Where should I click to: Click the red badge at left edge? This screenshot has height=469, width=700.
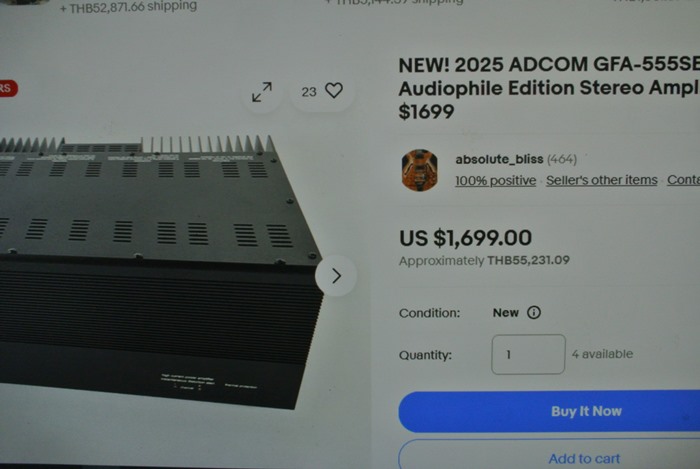[x=8, y=88]
